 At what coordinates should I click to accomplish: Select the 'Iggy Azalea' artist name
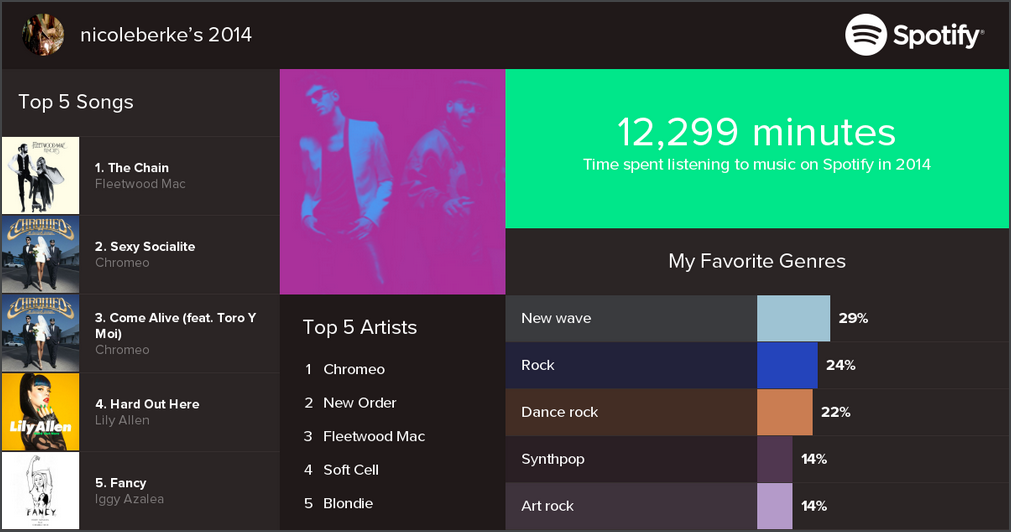(x=129, y=499)
